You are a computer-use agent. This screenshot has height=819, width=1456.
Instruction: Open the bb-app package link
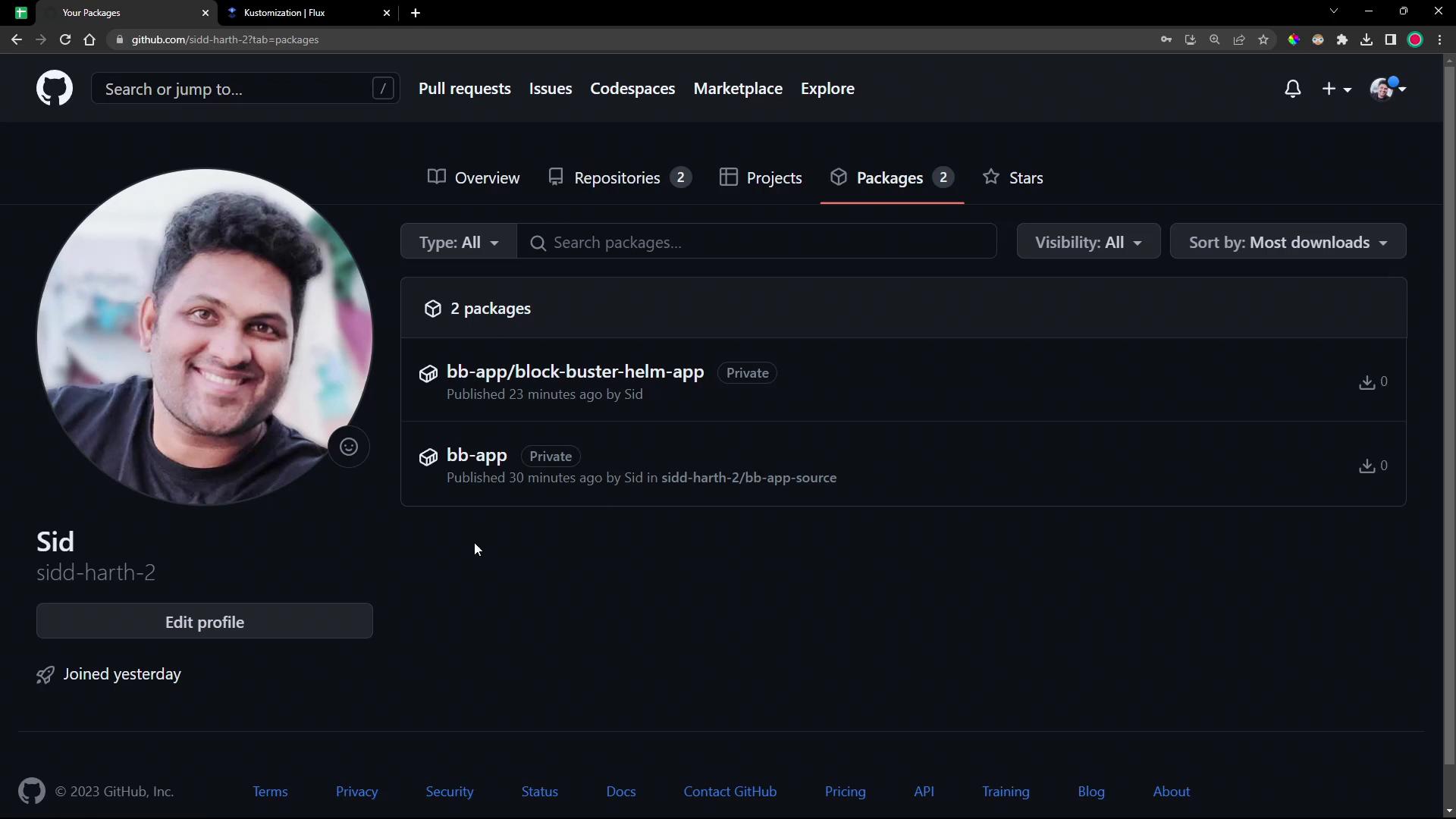pos(477,455)
